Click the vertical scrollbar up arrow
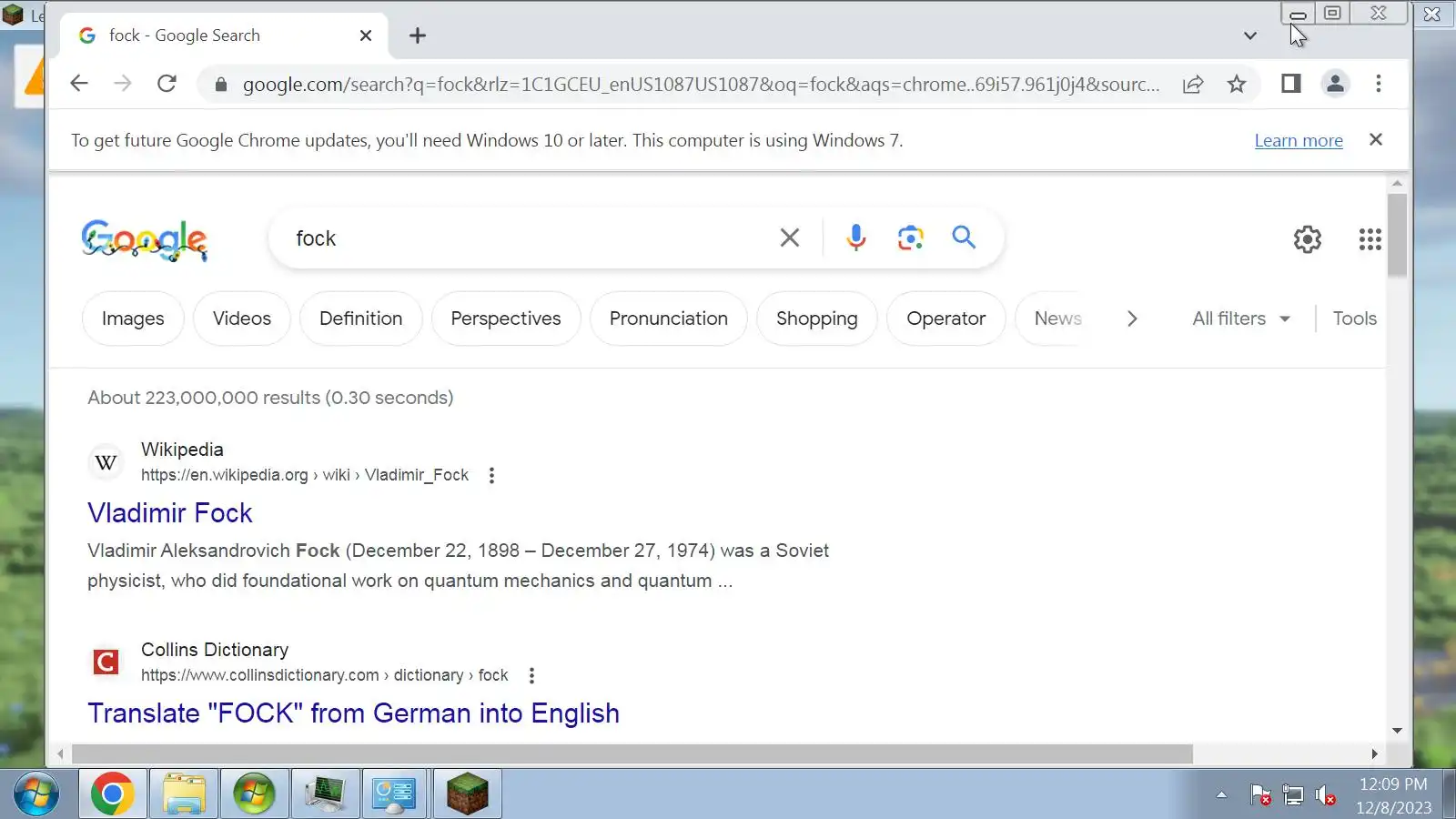 1397,184
